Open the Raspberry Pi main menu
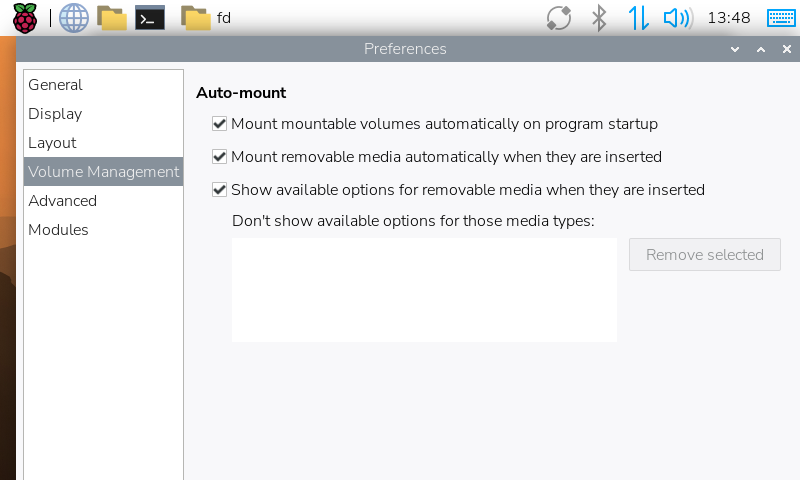This screenshot has height=480, width=800. (x=24, y=18)
